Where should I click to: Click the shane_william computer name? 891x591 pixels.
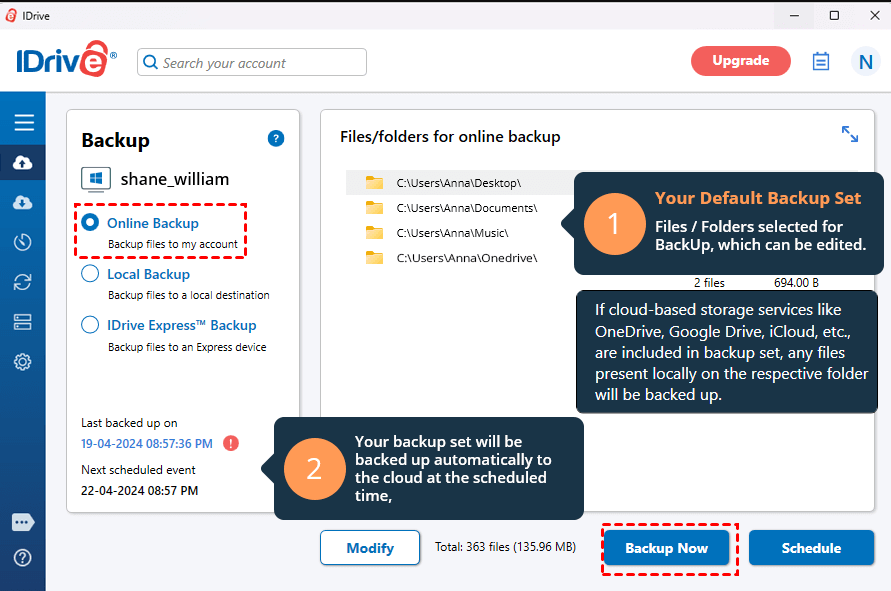[x=174, y=179]
